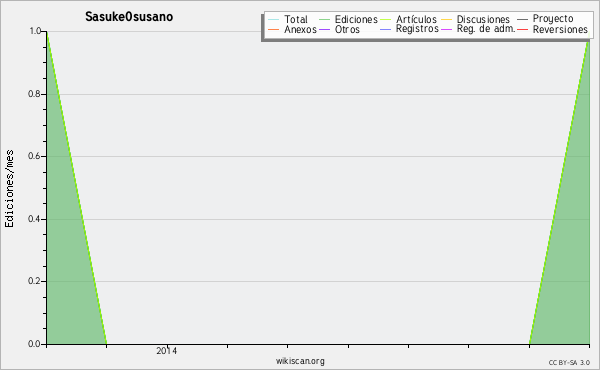Click the wikiscan.org text
This screenshot has height=370, width=600.
pyautogui.click(x=300, y=361)
